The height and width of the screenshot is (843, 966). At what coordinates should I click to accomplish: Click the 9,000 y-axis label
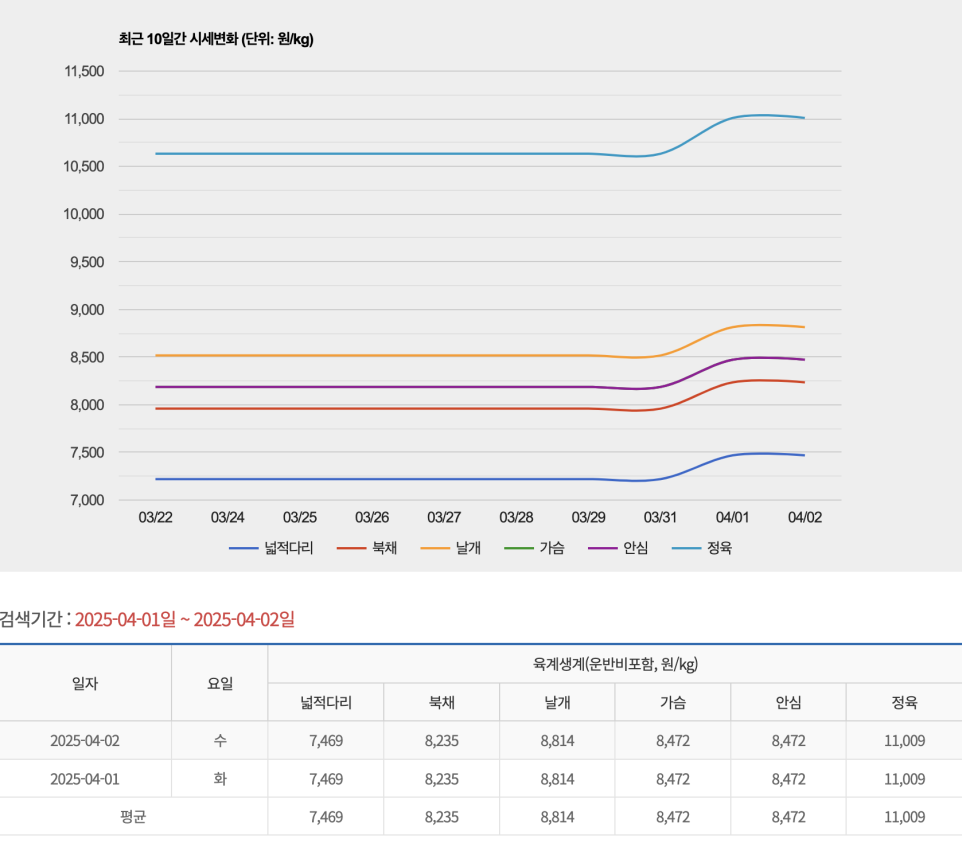click(87, 310)
